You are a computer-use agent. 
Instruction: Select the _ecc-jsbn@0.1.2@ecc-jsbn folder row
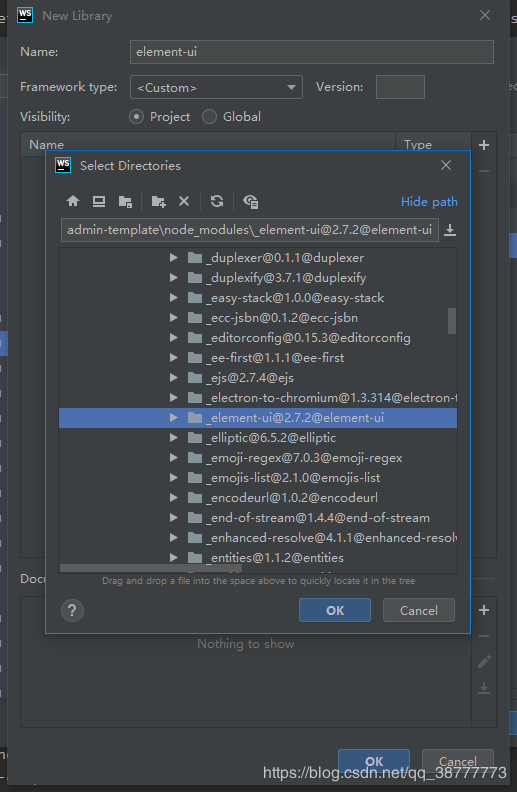click(258, 318)
